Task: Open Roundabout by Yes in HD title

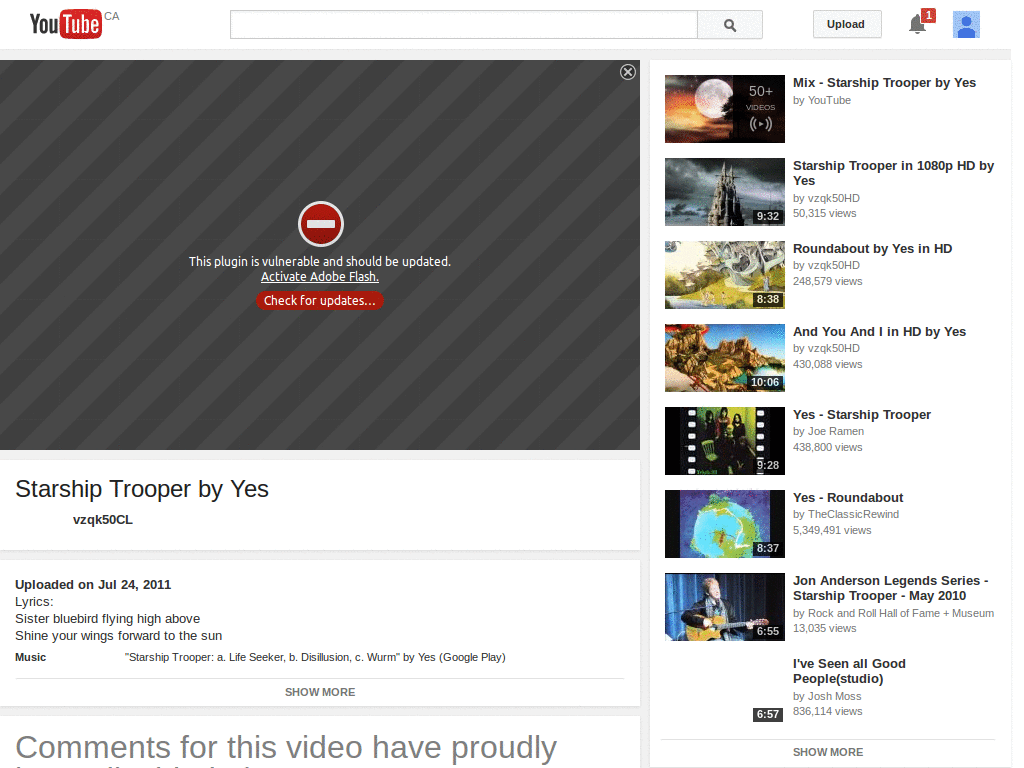Action: pyautogui.click(x=872, y=249)
